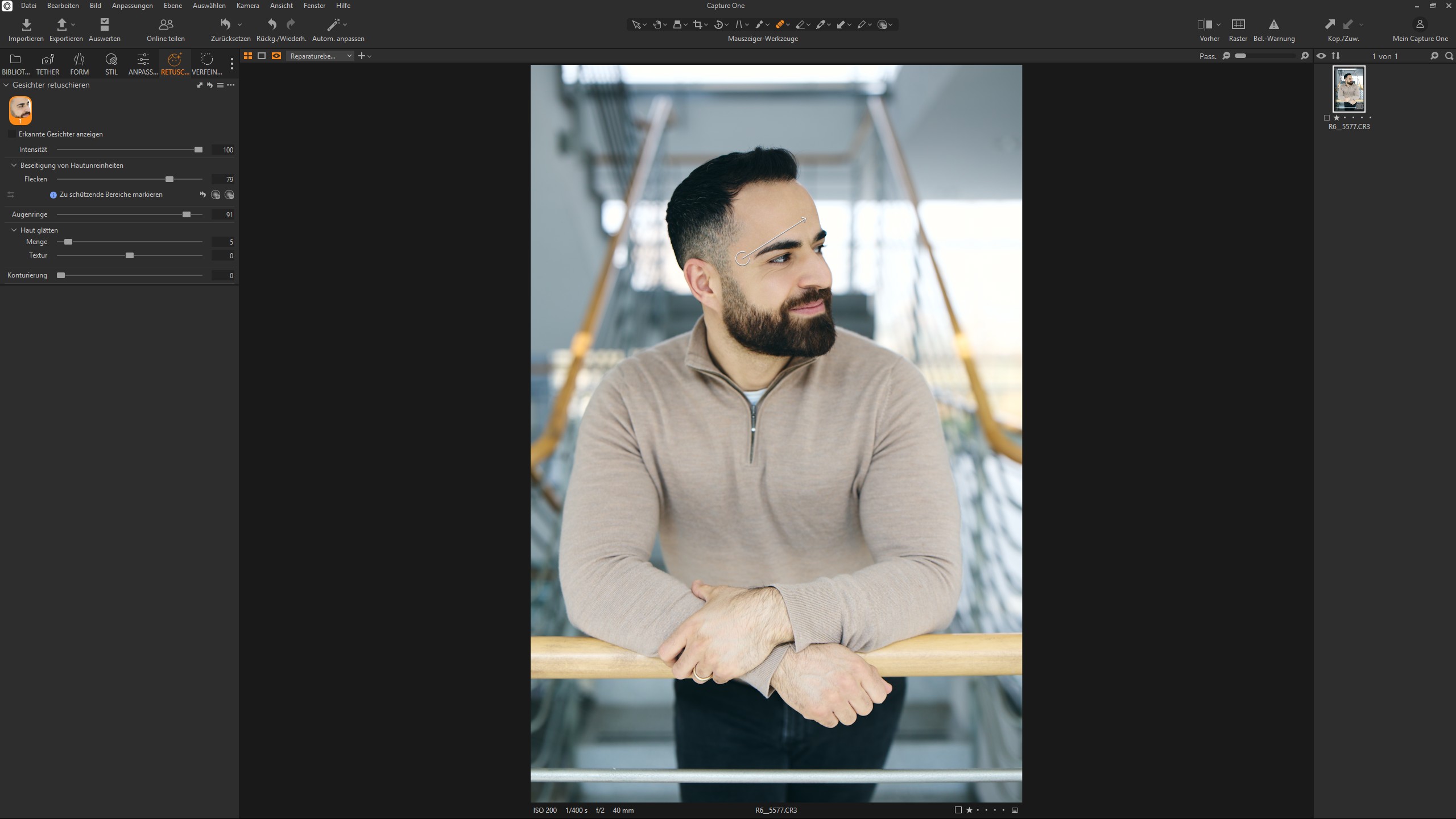Viewport: 1456px width, 819px height.
Task: Click the Importieren icon
Action: point(26,24)
